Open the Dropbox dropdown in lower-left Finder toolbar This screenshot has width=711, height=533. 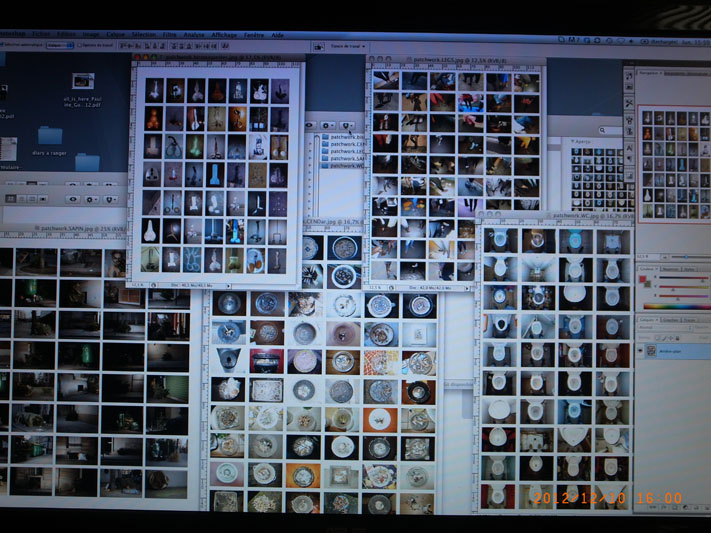[x=111, y=199]
